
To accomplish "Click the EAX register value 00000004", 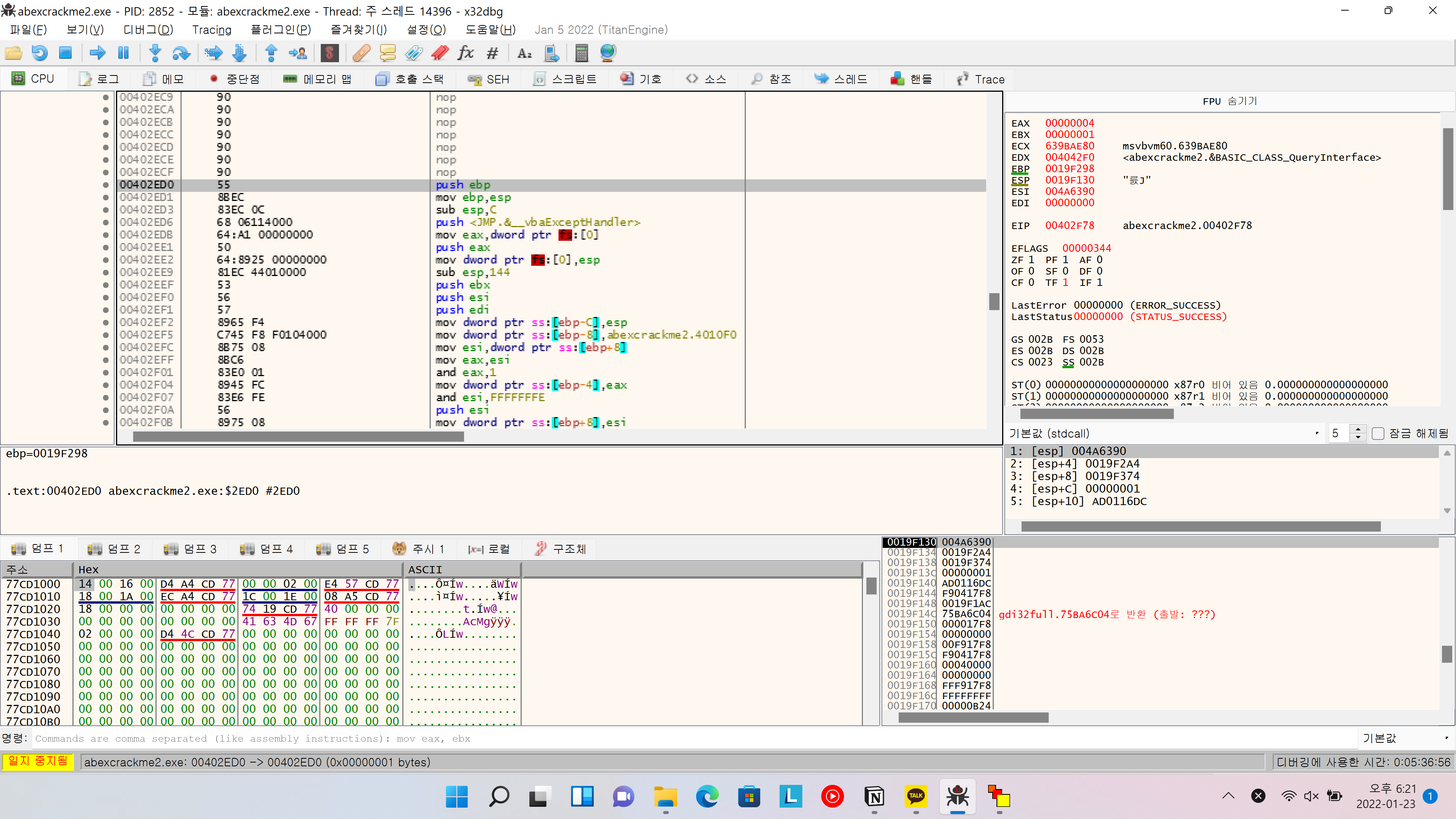I will (x=1069, y=123).
